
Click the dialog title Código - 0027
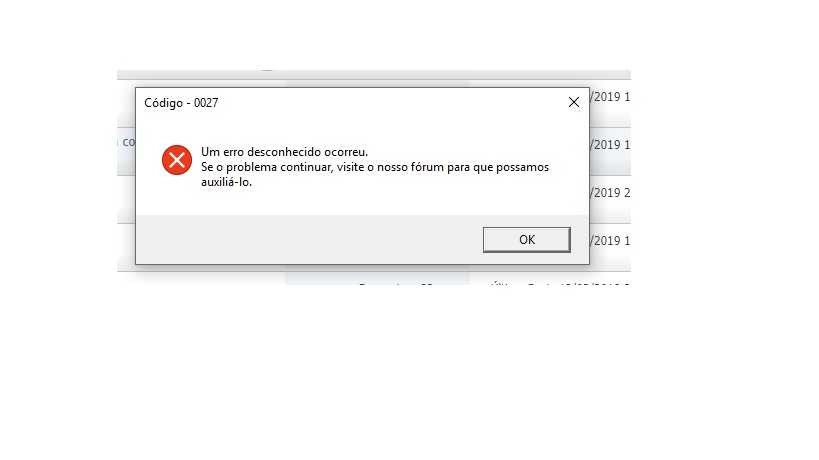point(181,103)
